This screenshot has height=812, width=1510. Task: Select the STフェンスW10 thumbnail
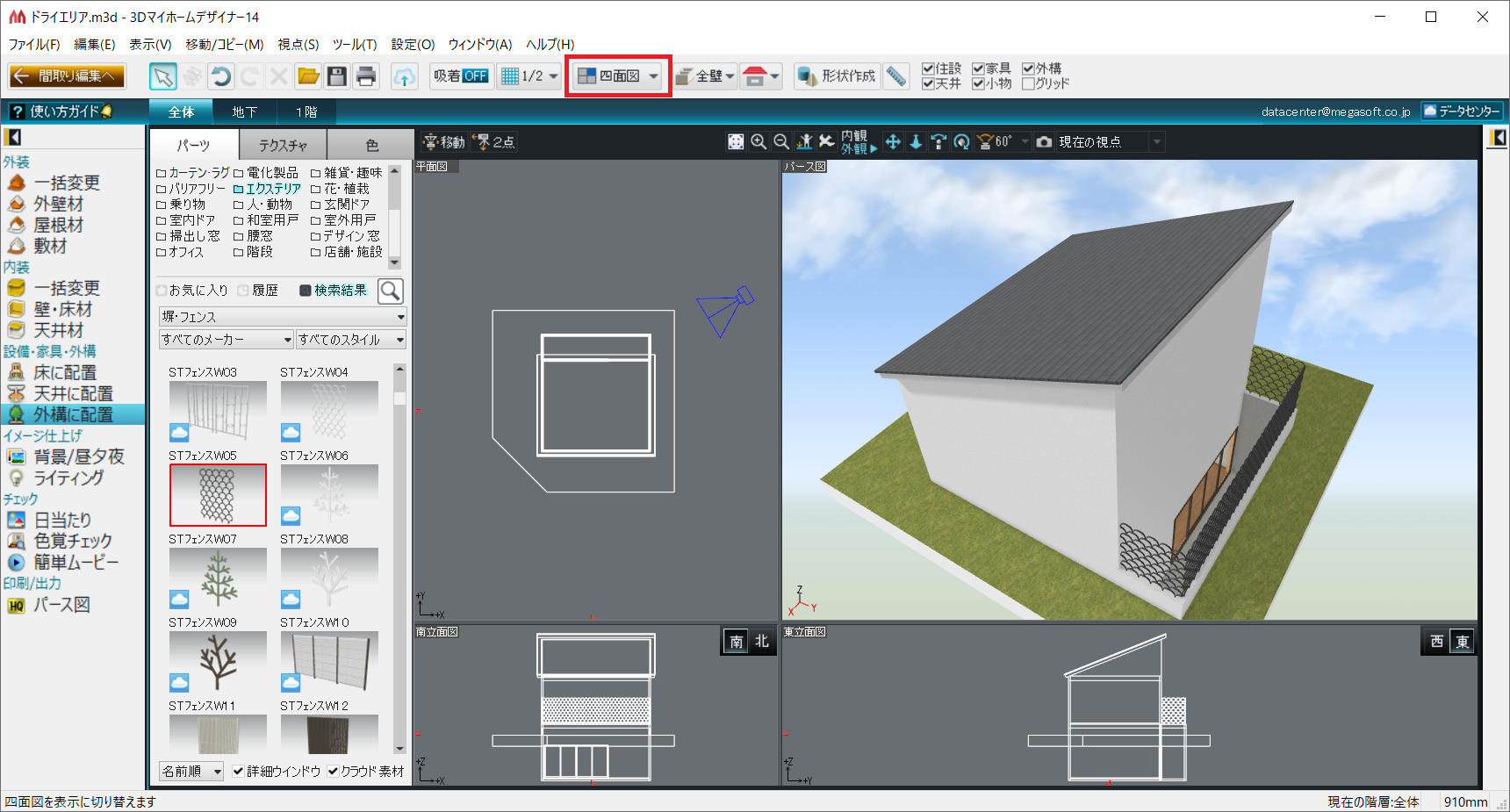[329, 662]
